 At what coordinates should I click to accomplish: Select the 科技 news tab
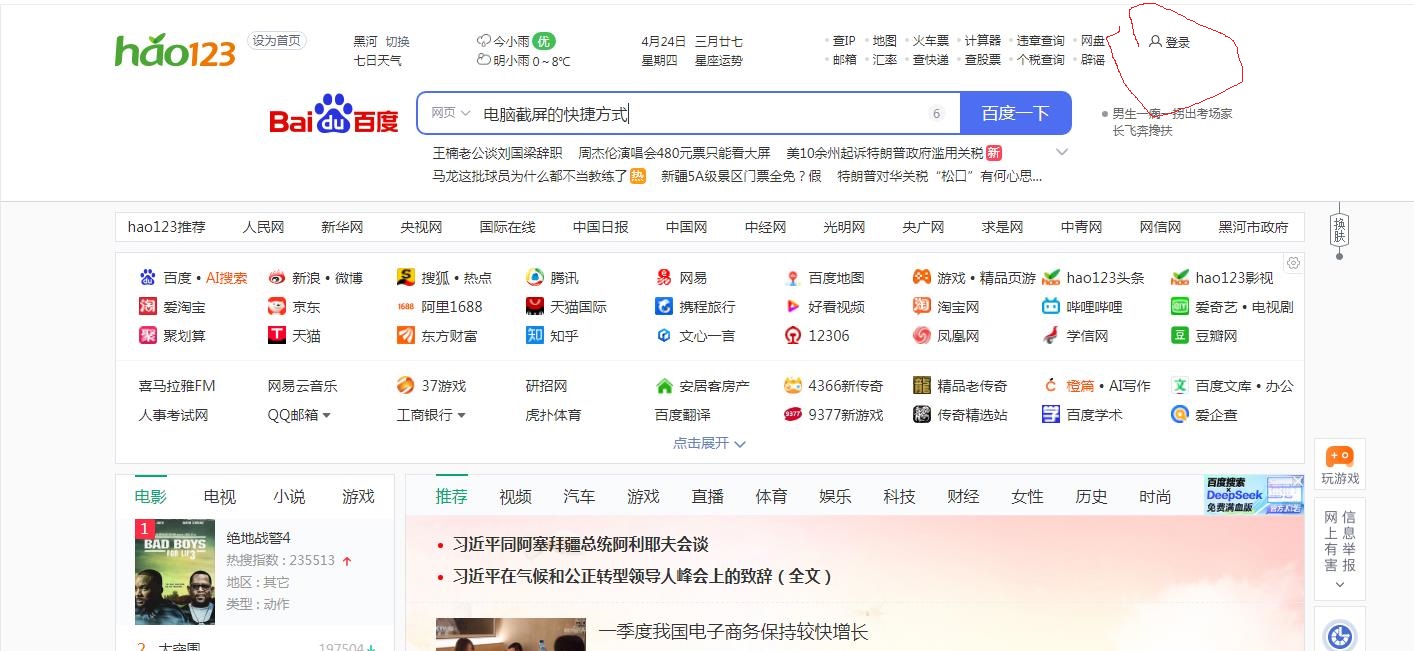pyautogui.click(x=899, y=496)
